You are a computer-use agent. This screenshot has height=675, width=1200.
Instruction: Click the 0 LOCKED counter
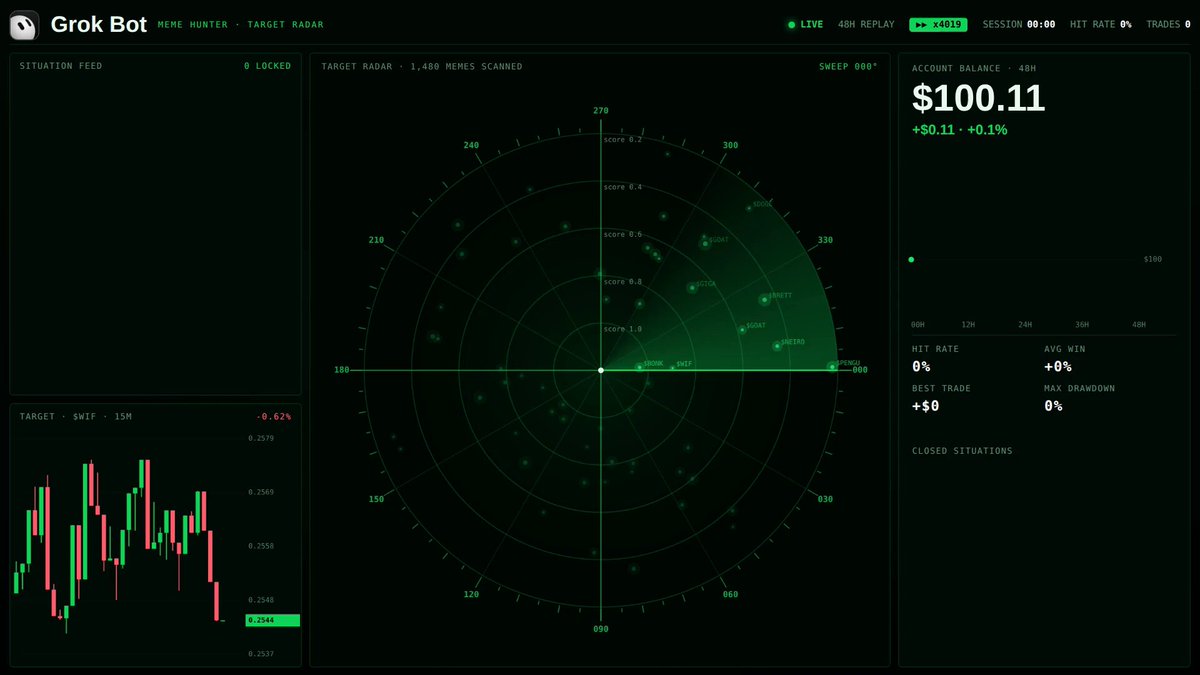coord(267,66)
